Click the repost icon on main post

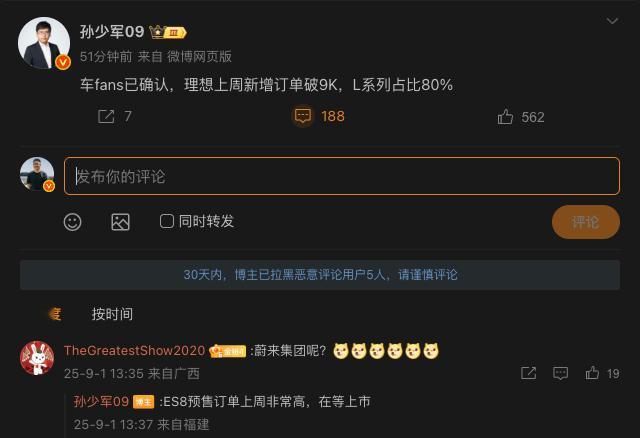tap(106, 117)
